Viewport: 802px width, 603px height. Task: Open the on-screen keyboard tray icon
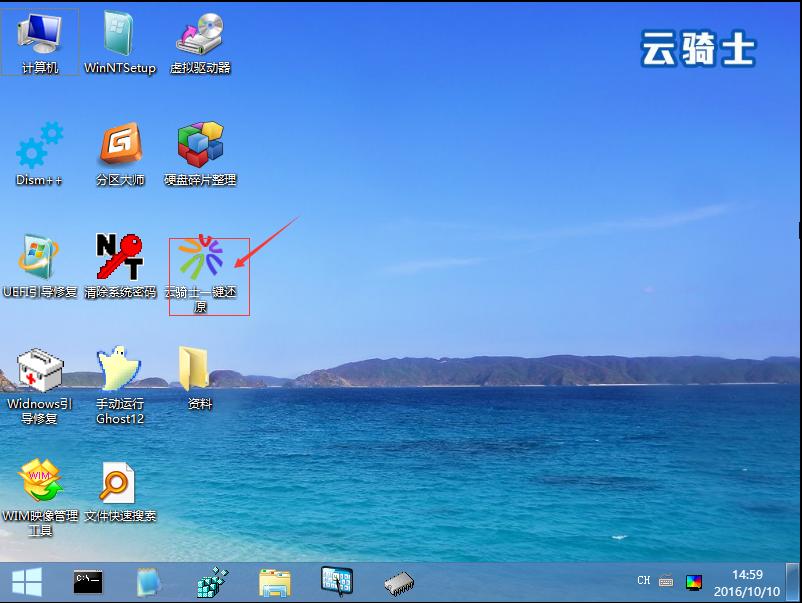point(666,581)
